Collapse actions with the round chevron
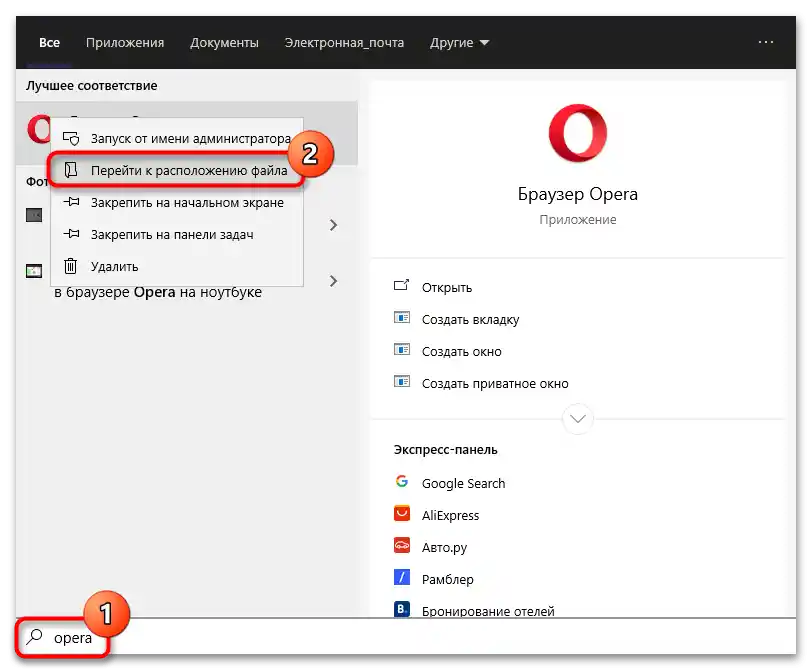Screen dimensions: 812x670 [x=577, y=418]
